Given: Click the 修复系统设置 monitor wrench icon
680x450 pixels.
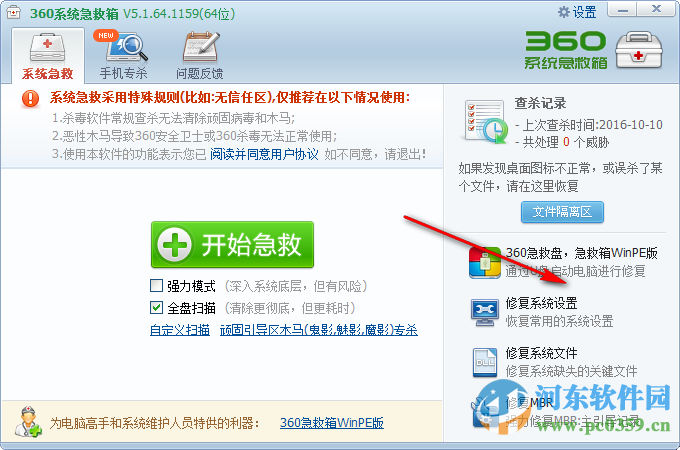Looking at the screenshot, I should (x=484, y=313).
